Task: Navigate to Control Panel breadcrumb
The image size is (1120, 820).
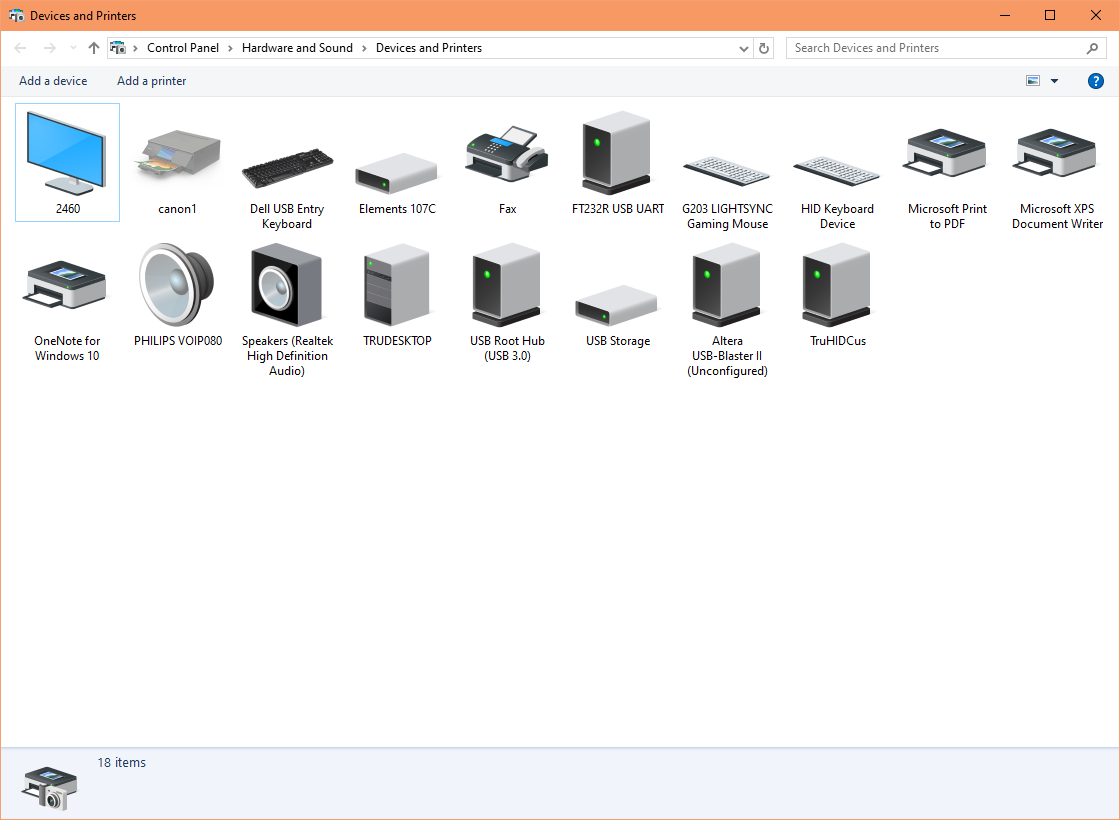Action: click(x=183, y=48)
